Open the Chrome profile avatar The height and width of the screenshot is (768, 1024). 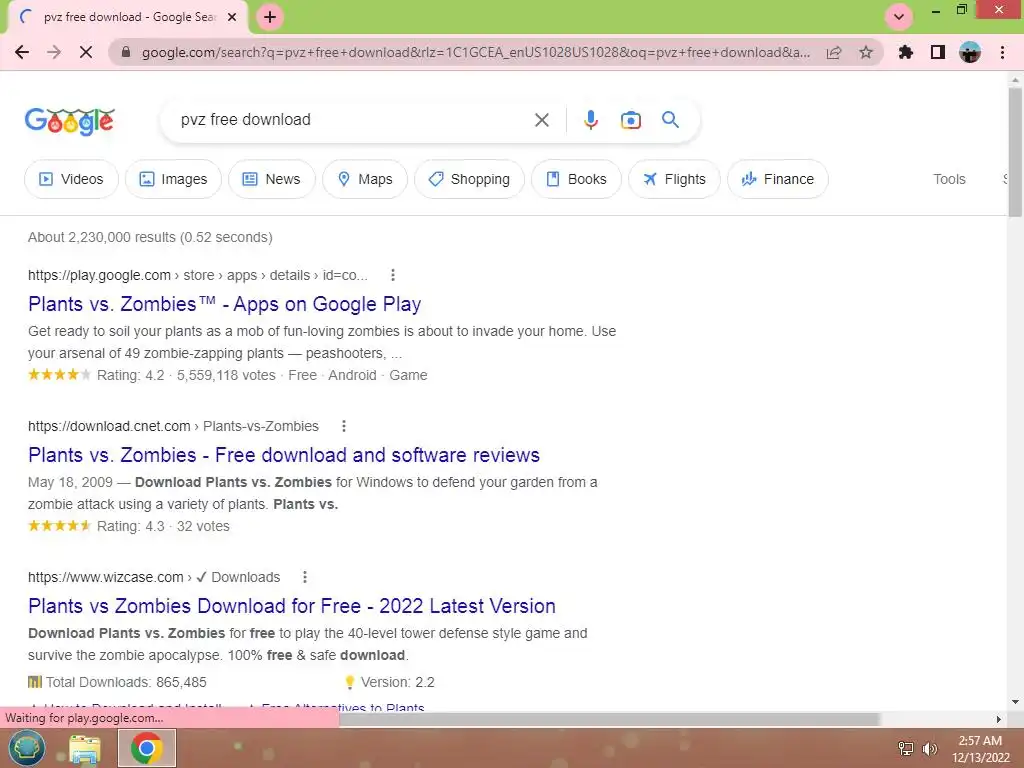(x=970, y=52)
